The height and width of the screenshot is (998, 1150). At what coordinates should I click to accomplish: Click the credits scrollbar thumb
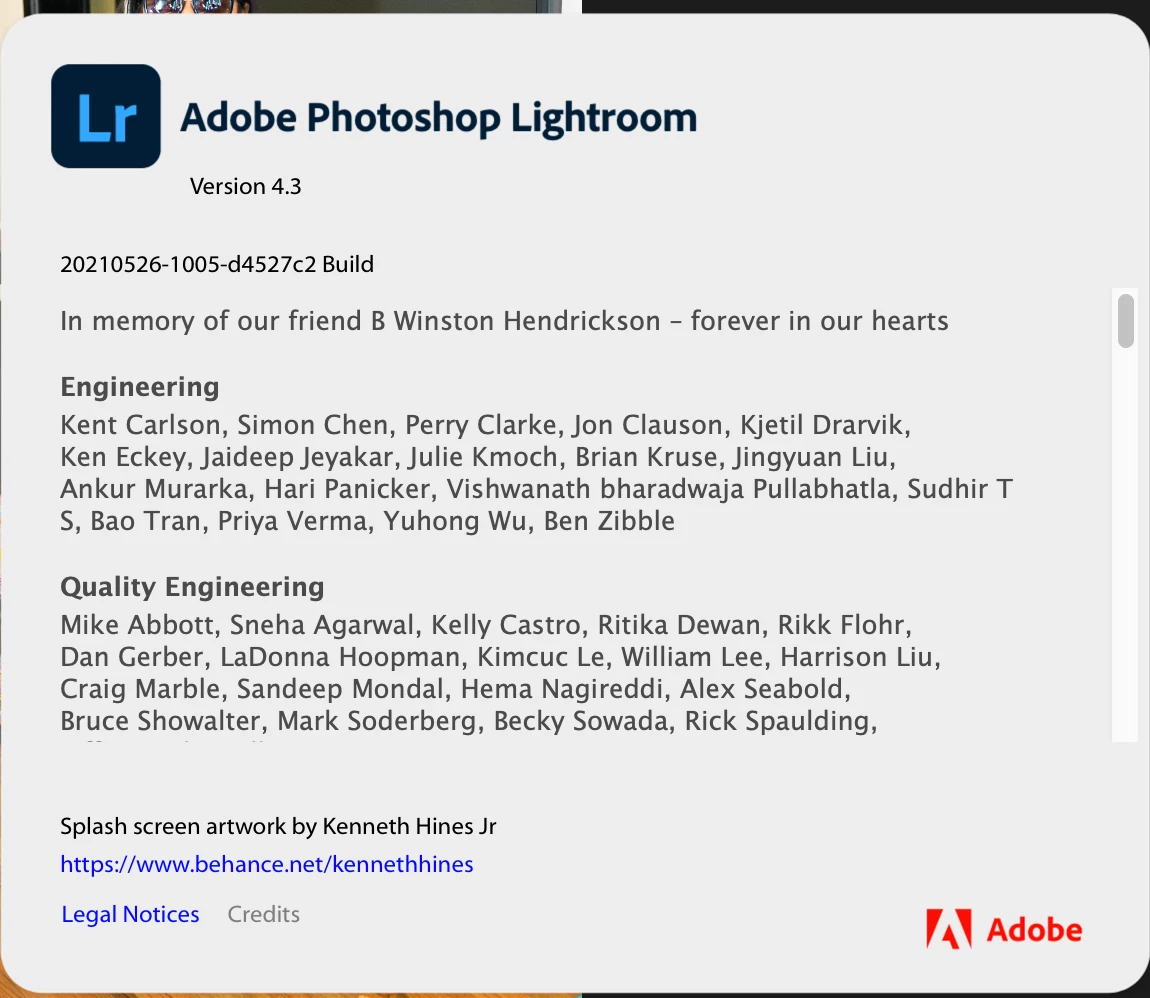(1126, 320)
